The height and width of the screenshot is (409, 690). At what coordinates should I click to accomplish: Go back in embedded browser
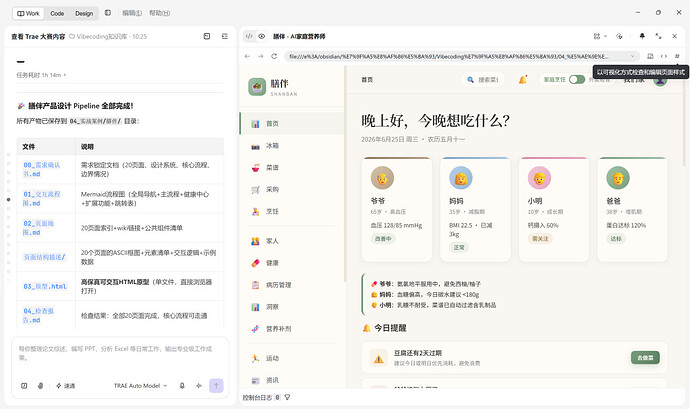tap(247, 56)
